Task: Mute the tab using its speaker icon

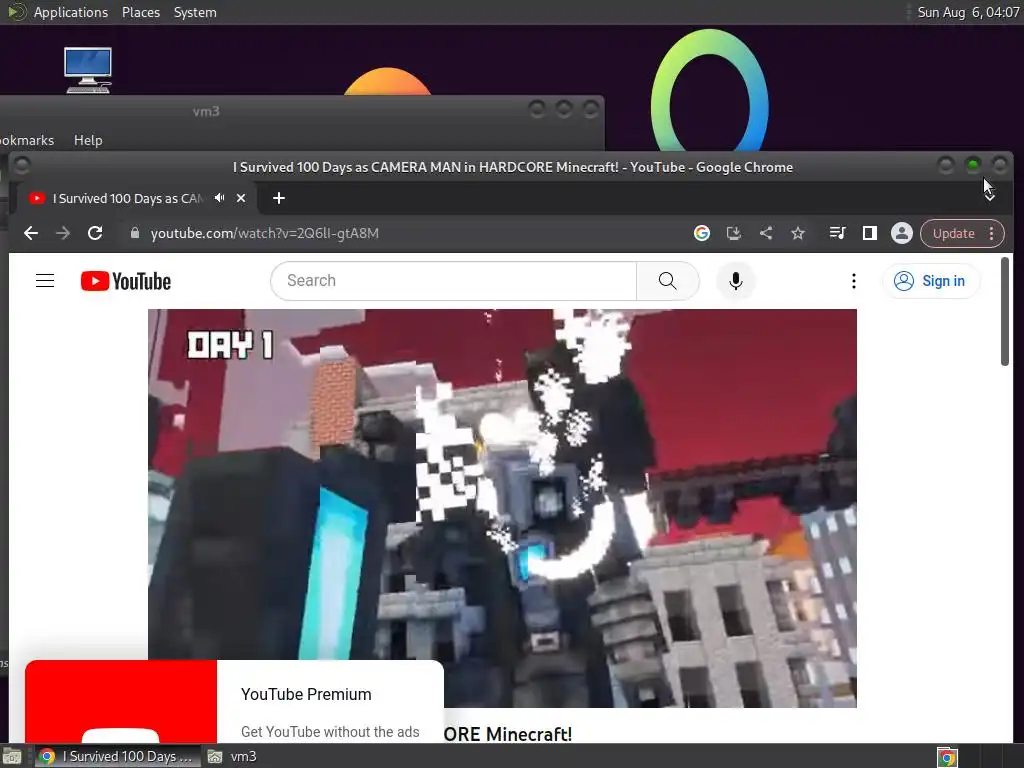Action: pos(220,198)
